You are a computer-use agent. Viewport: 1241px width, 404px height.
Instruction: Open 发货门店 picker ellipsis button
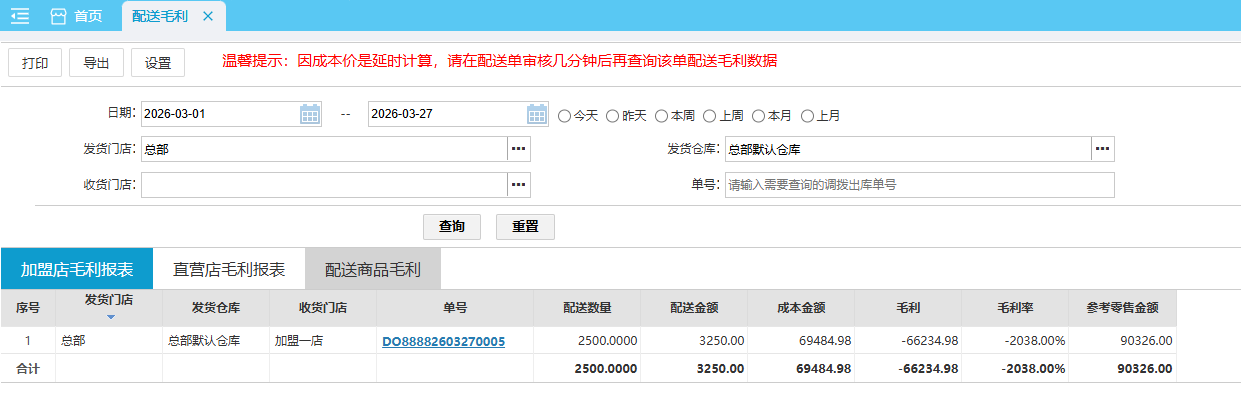(x=518, y=149)
